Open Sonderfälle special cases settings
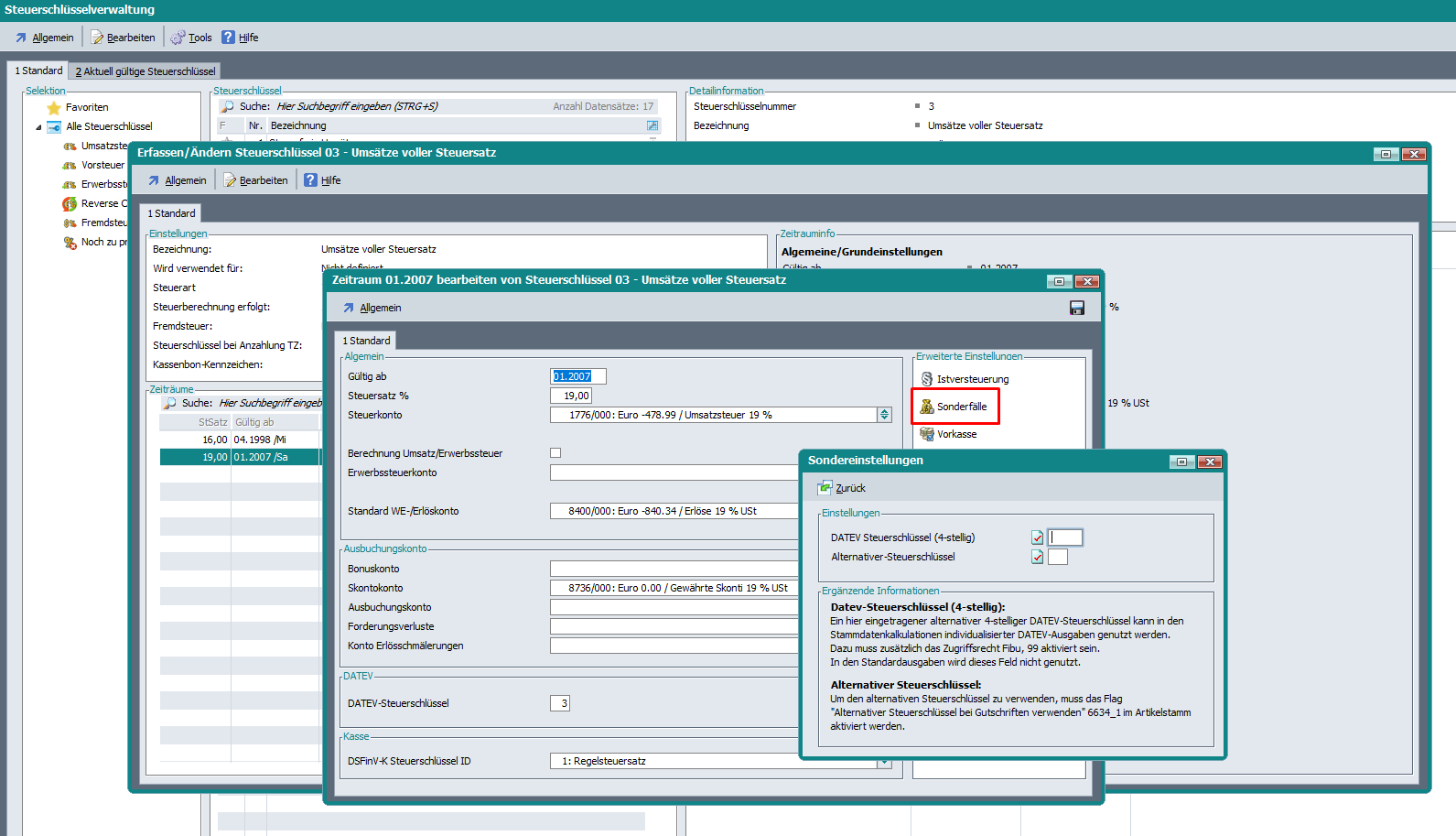Screen dimensions: 1456x836 click(x=954, y=407)
